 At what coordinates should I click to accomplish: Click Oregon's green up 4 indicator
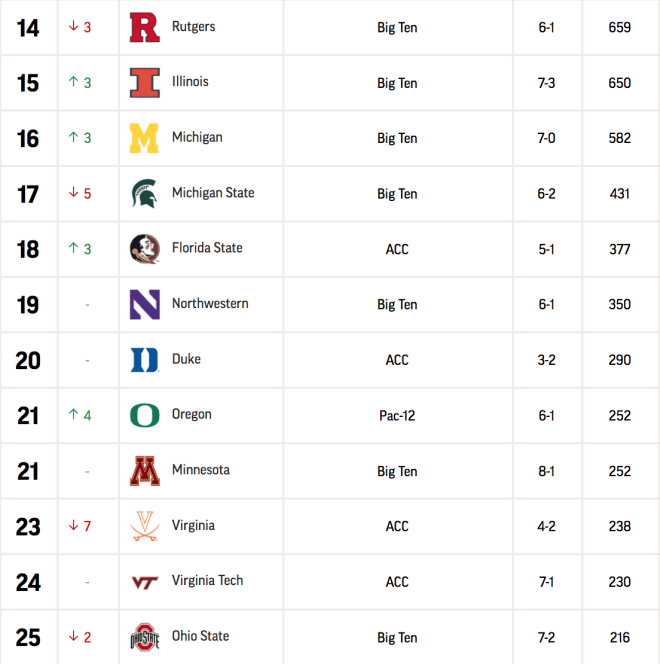coord(80,415)
